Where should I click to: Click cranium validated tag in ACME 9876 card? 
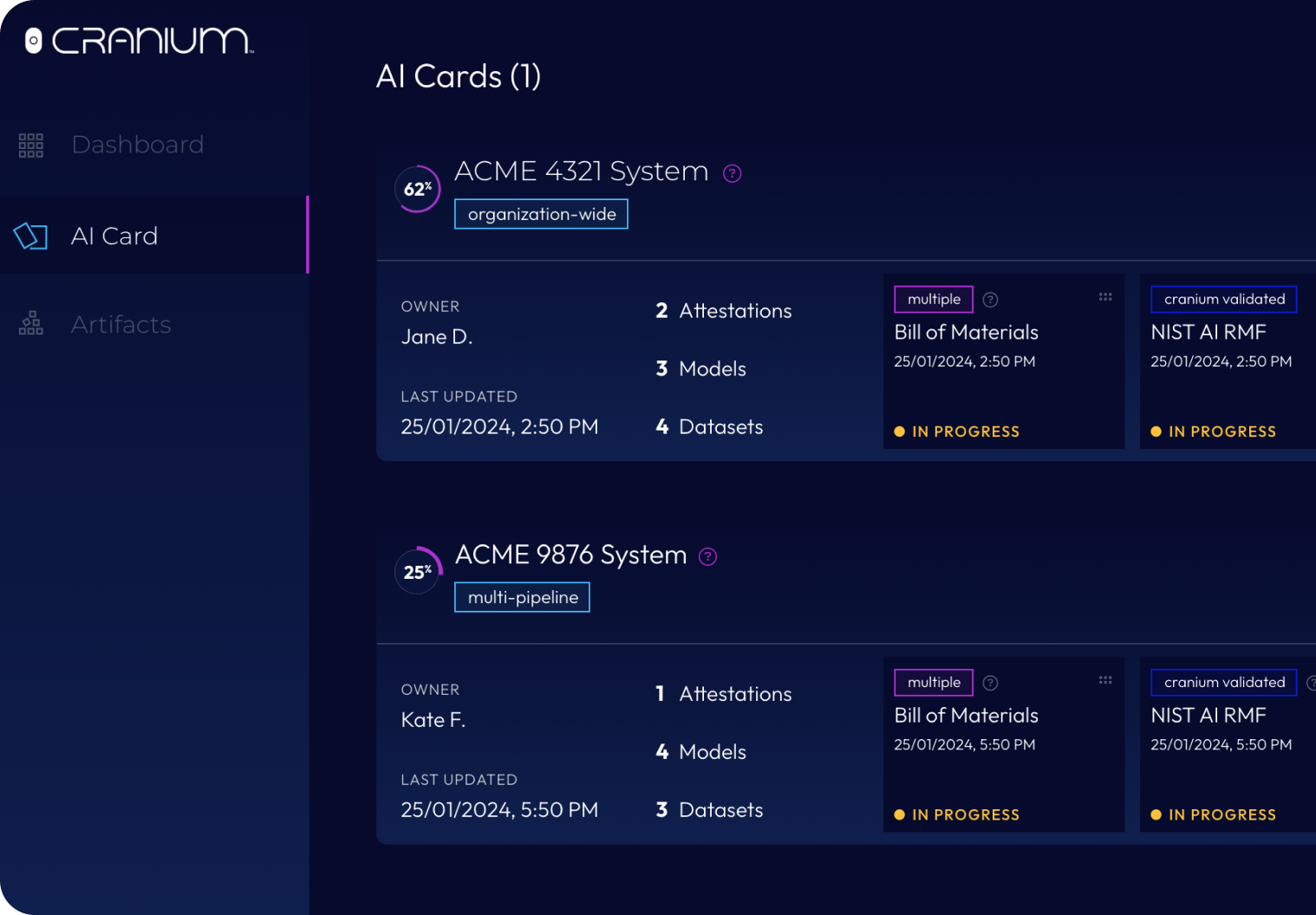click(1224, 682)
